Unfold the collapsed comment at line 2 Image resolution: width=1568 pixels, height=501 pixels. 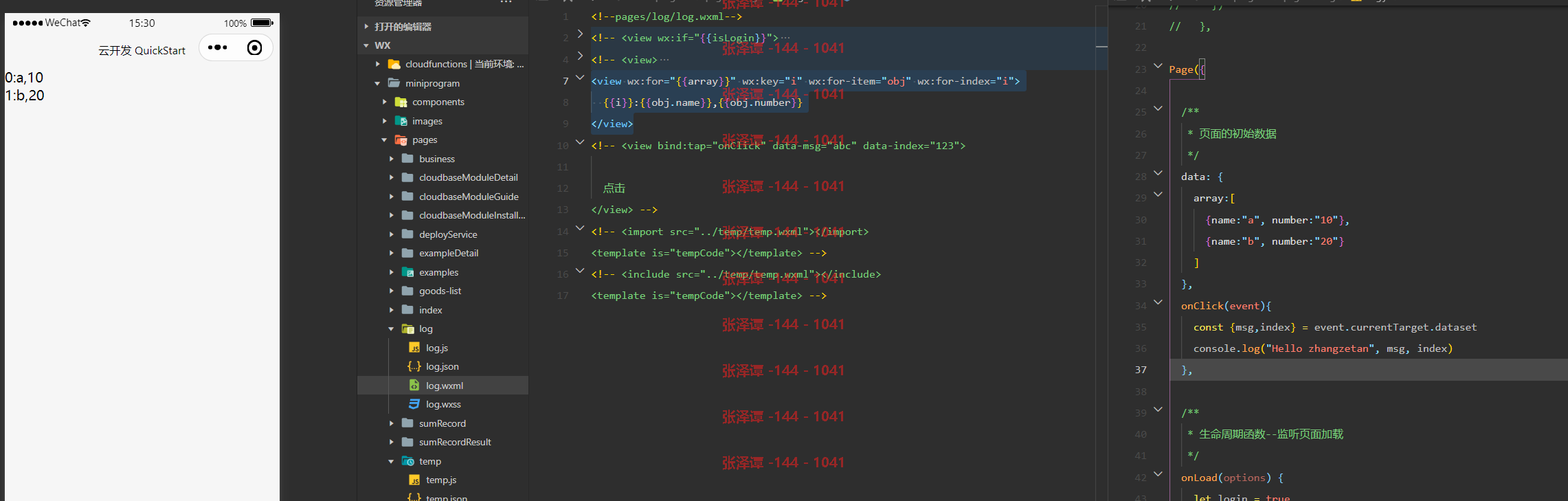click(x=580, y=34)
